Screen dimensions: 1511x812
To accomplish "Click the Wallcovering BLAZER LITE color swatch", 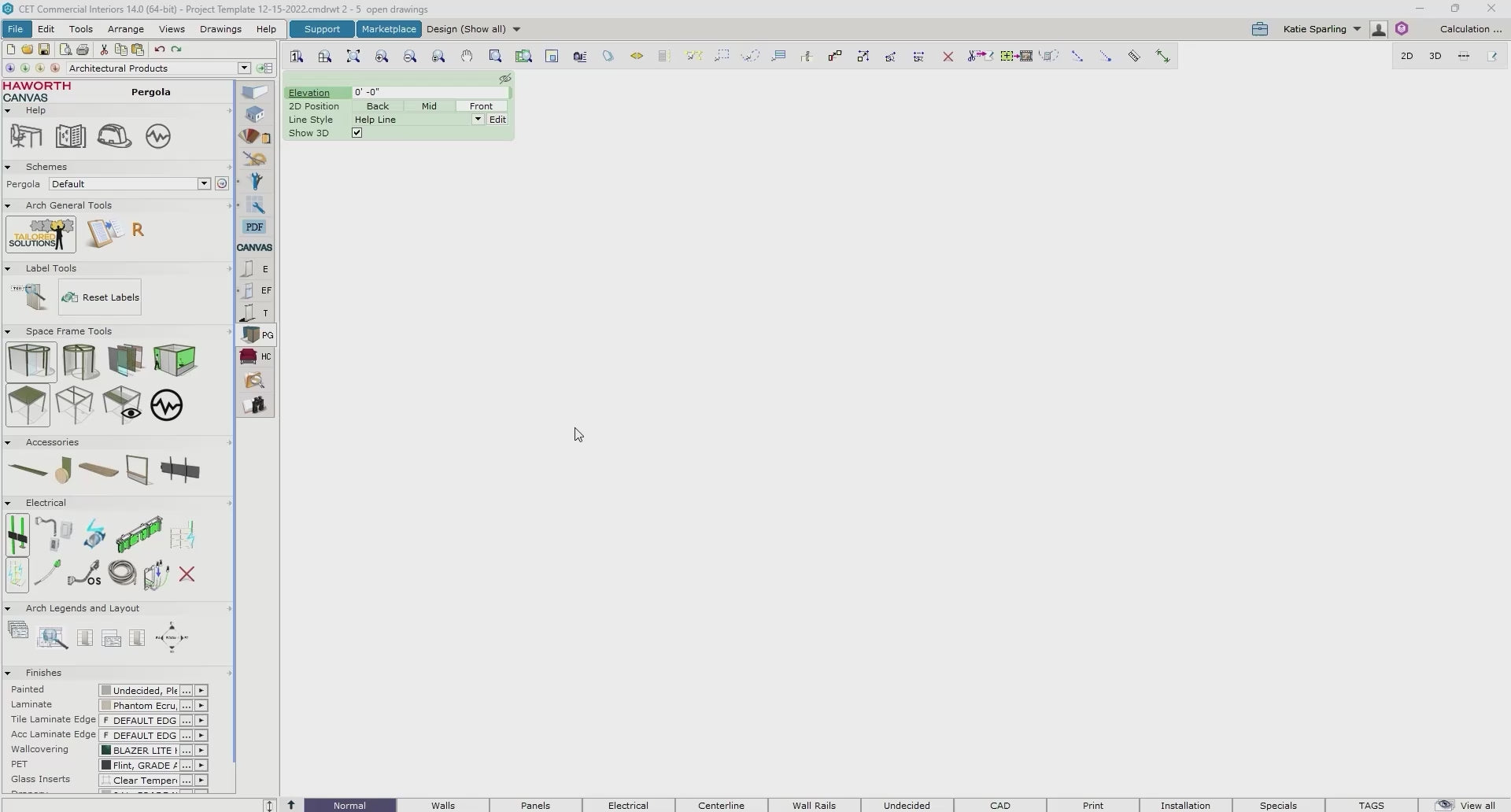I will 105,751.
